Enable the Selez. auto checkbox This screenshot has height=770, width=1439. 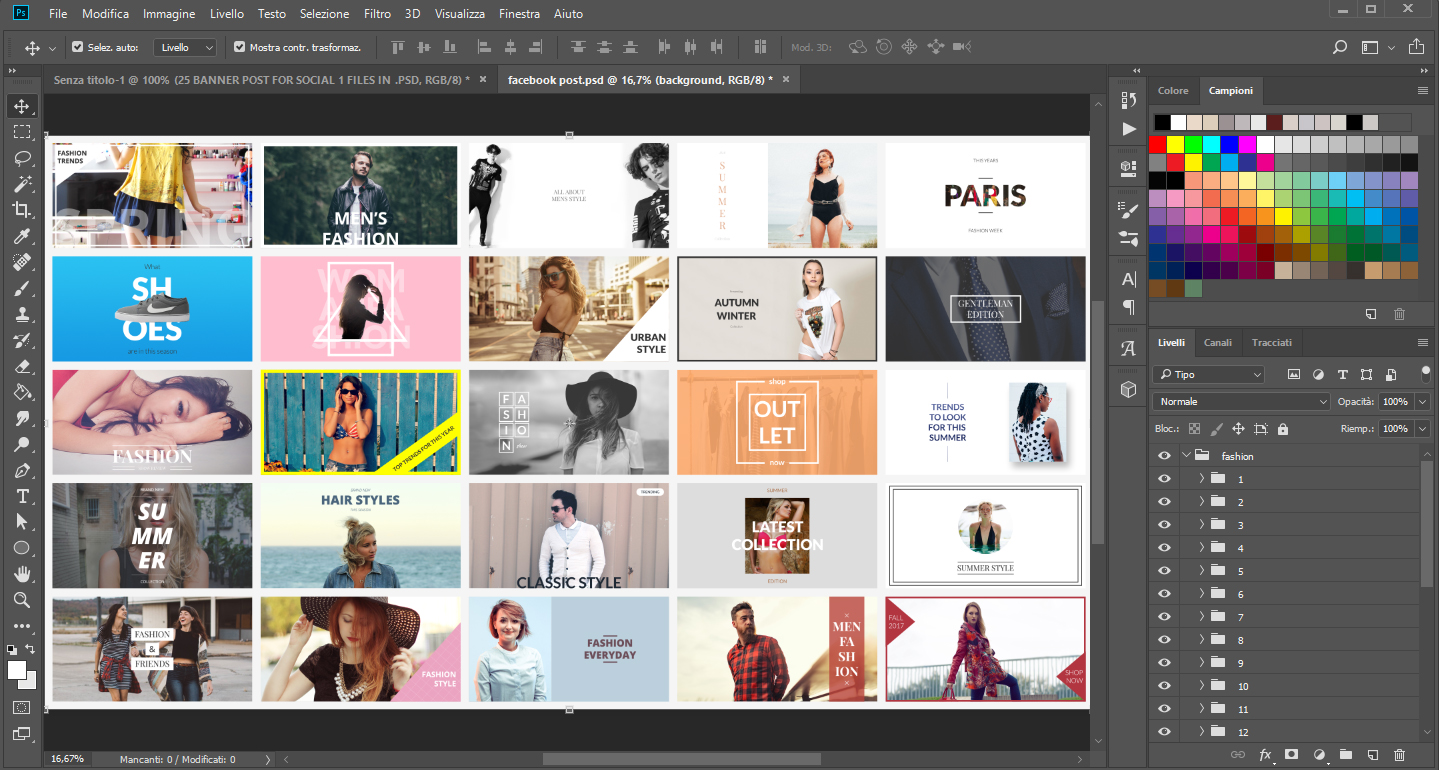point(77,46)
